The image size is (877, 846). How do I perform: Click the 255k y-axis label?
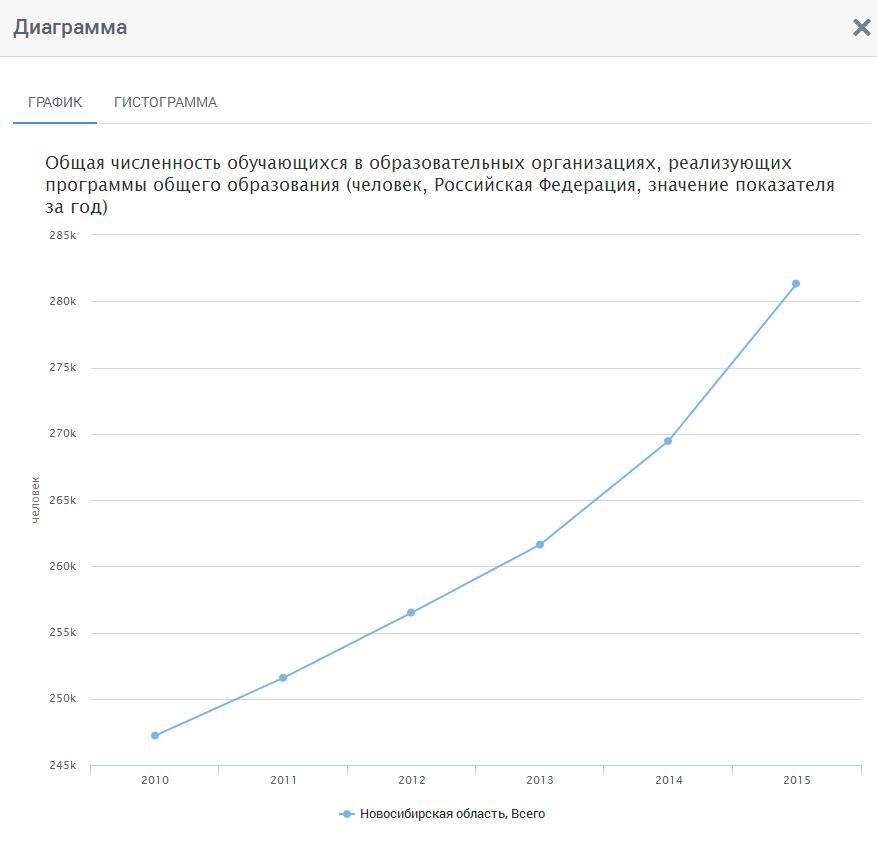coord(63,632)
